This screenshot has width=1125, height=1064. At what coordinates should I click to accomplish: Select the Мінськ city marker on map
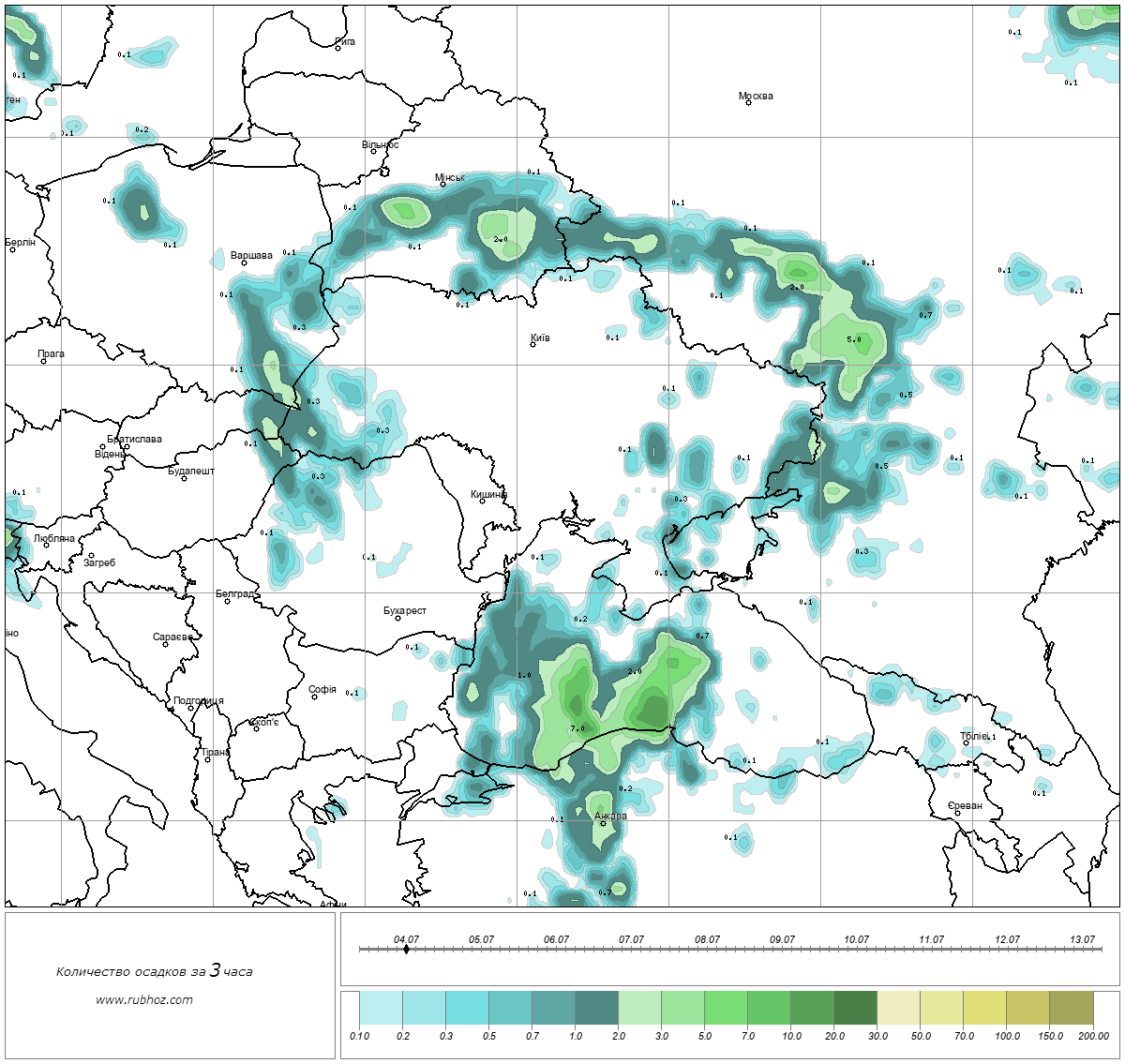(444, 185)
